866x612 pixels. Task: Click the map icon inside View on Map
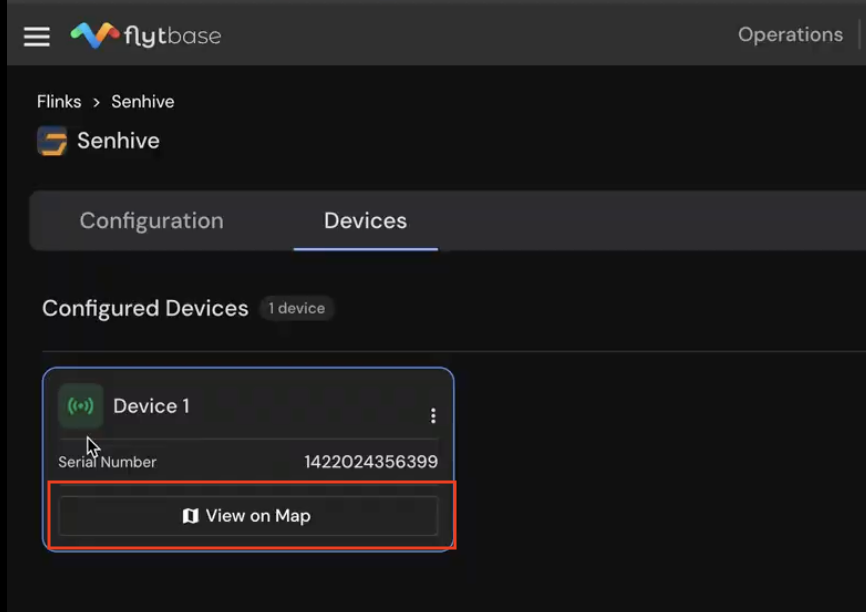coord(191,516)
